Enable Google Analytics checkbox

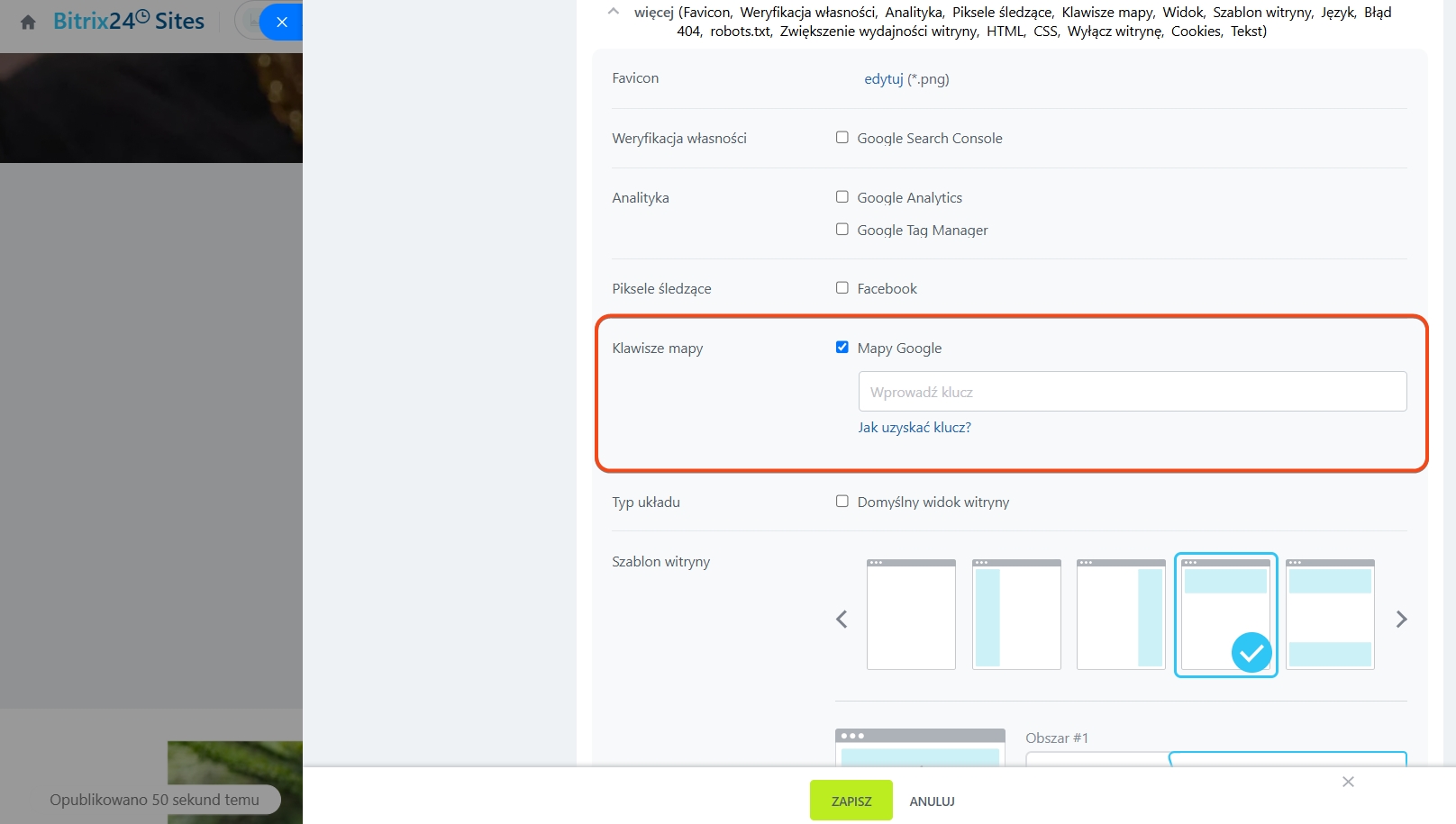[x=842, y=197]
